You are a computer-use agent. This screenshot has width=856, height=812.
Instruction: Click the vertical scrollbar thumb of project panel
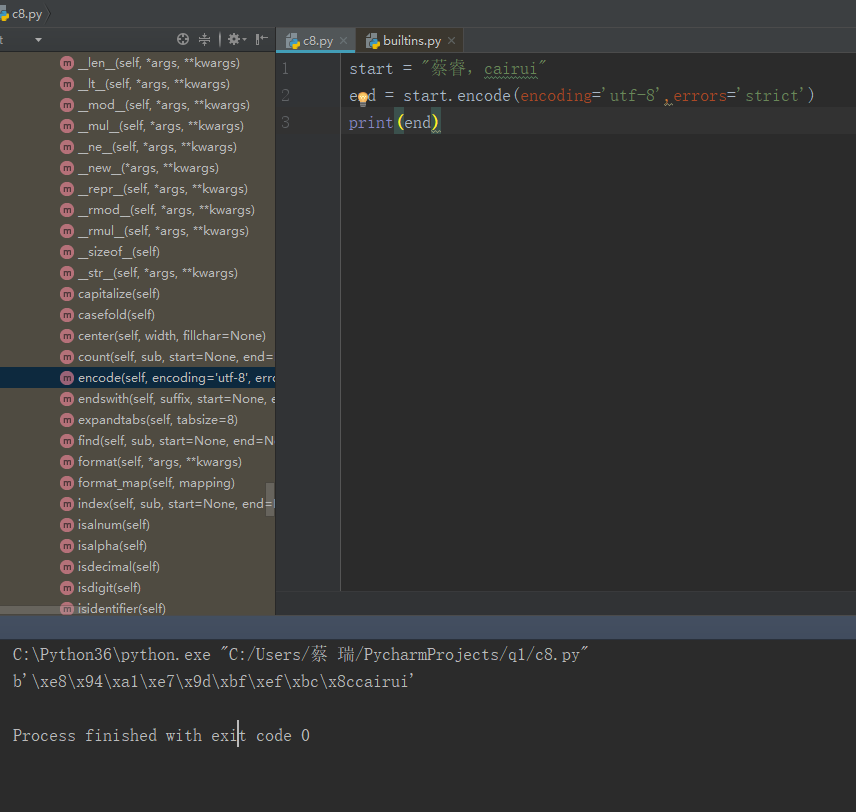270,499
